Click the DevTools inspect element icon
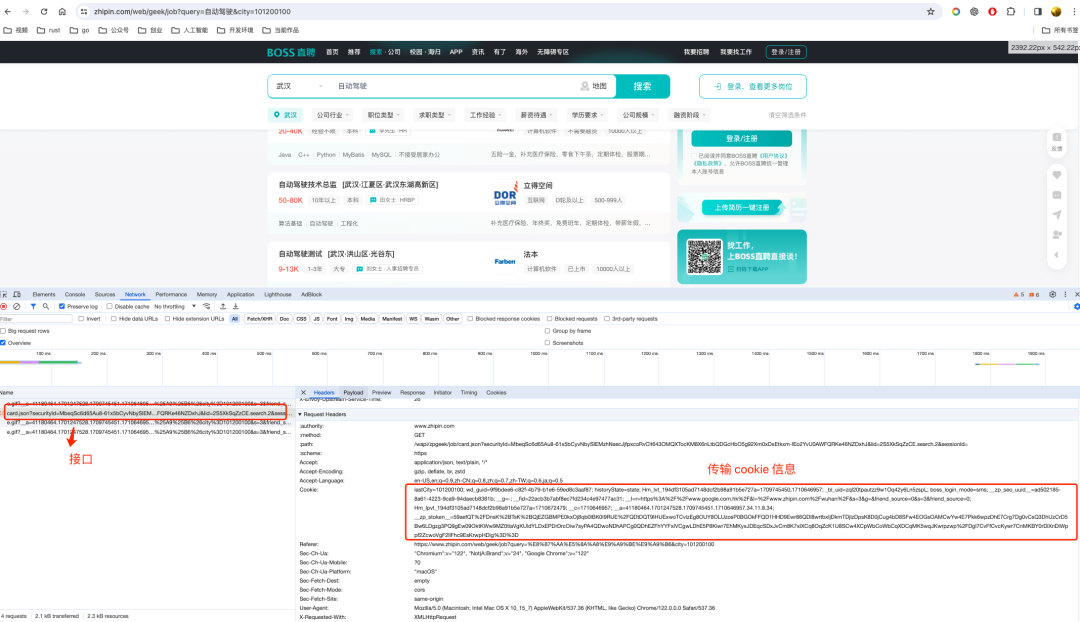 4,294
